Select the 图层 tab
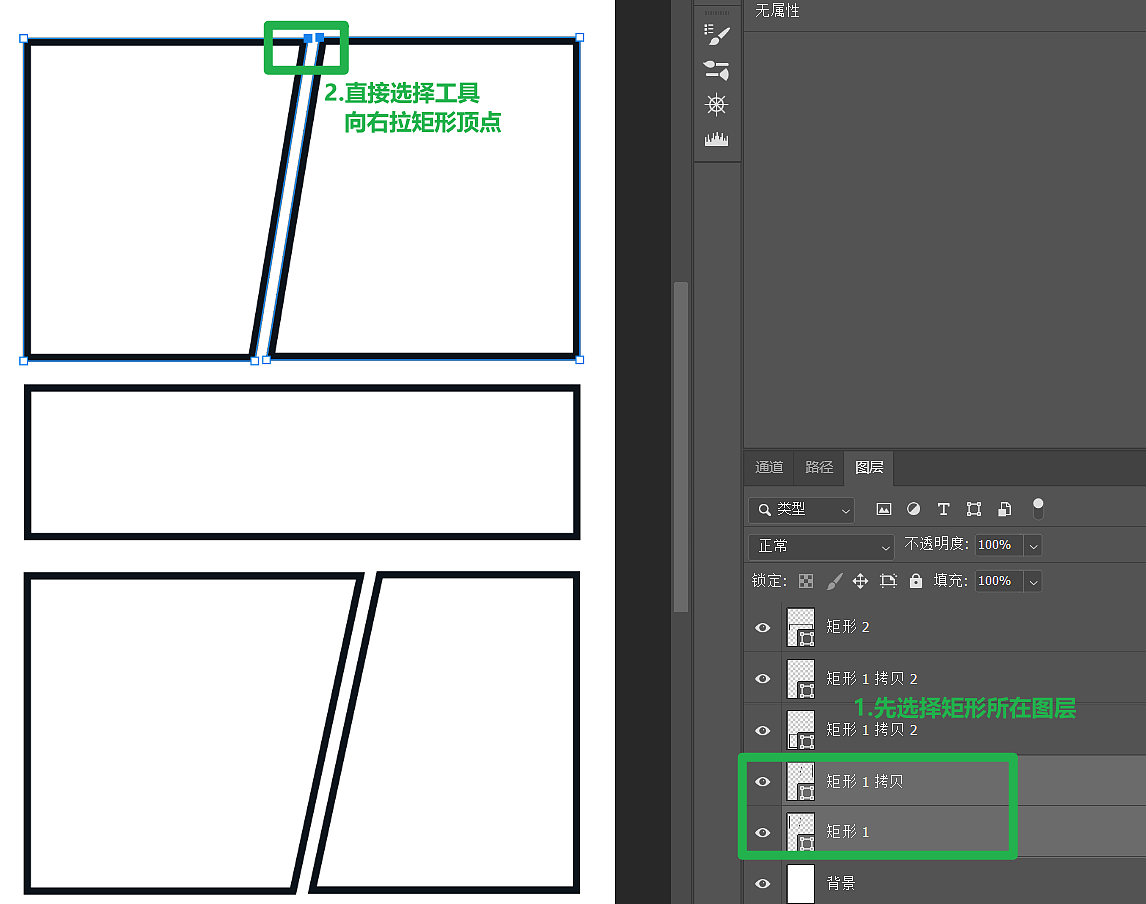 [x=869, y=468]
